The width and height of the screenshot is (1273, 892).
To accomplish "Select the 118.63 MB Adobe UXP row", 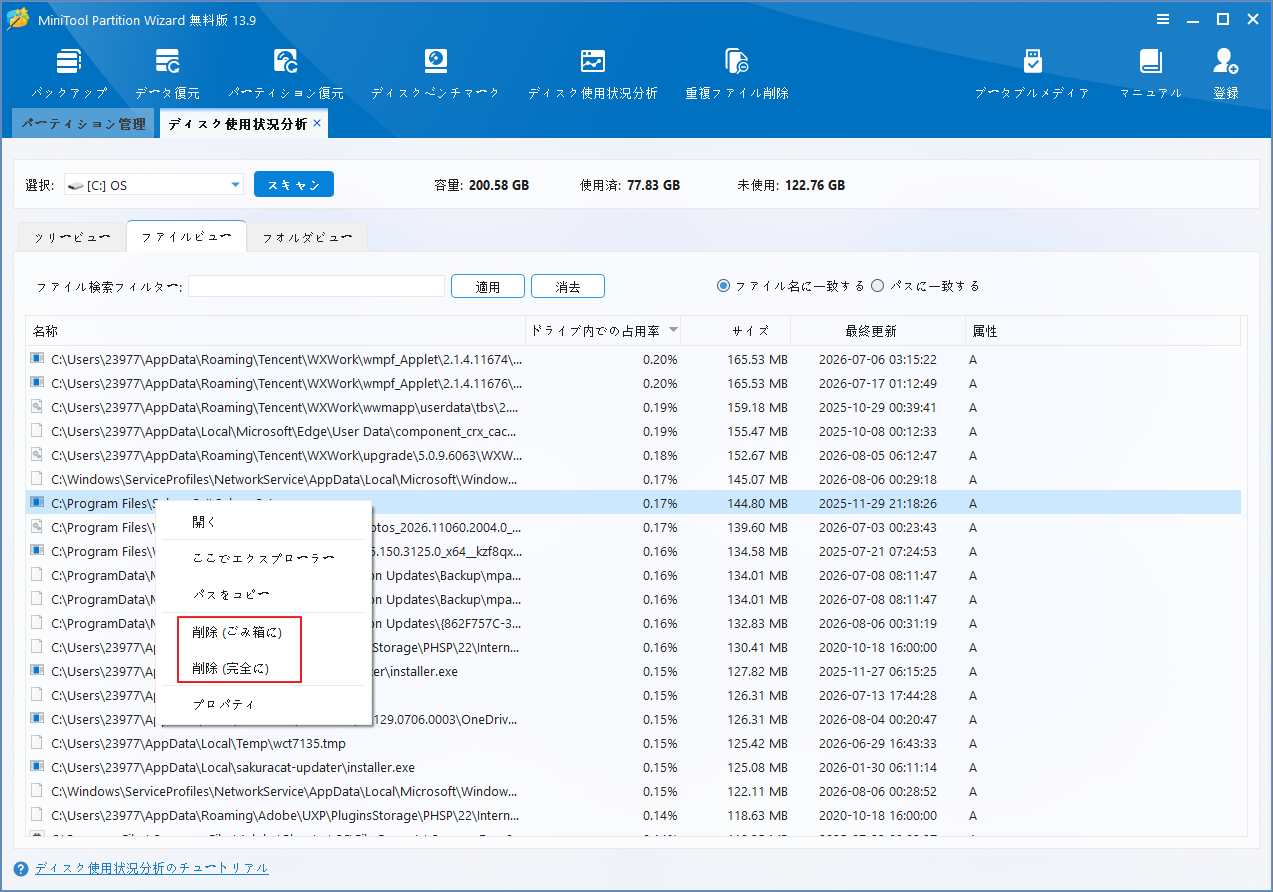I will tap(633, 815).
